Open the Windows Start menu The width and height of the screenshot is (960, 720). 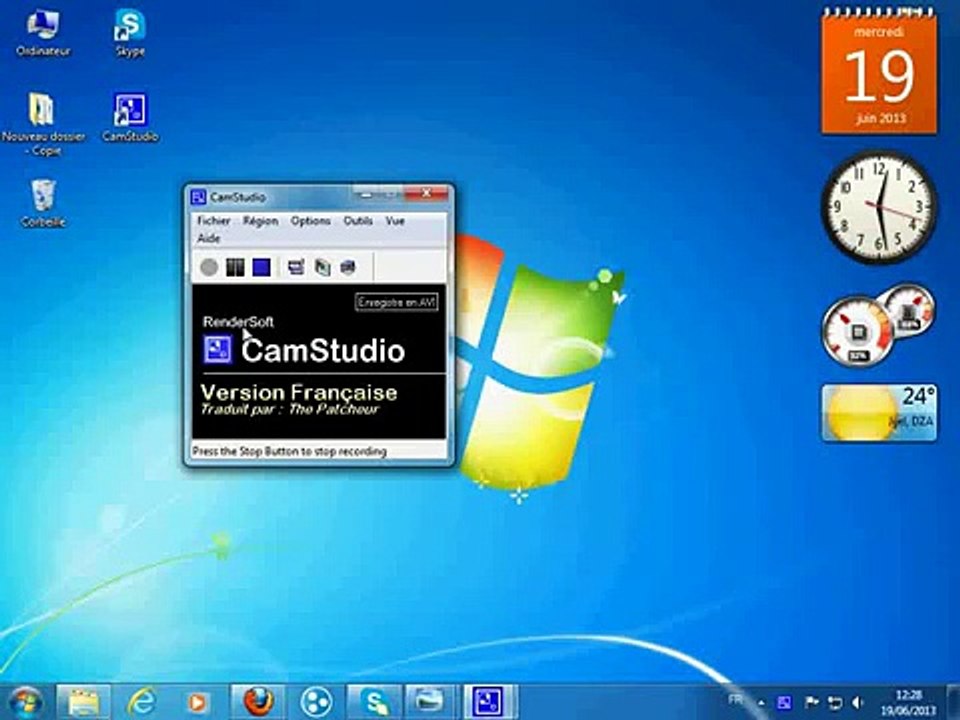26,702
